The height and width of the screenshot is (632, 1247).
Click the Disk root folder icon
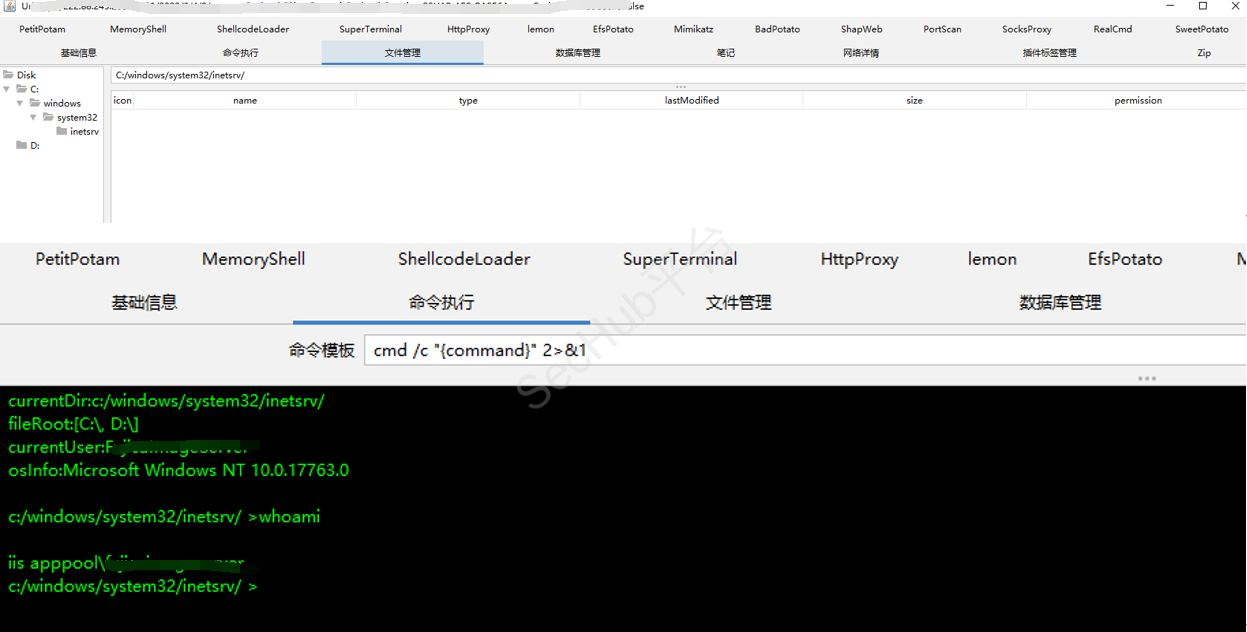8,75
